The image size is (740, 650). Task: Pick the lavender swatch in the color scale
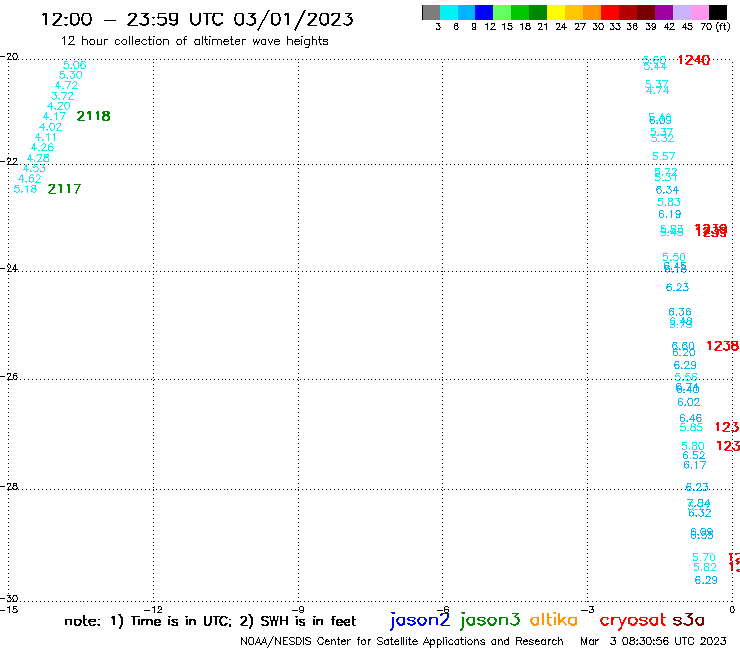pyautogui.click(x=681, y=12)
